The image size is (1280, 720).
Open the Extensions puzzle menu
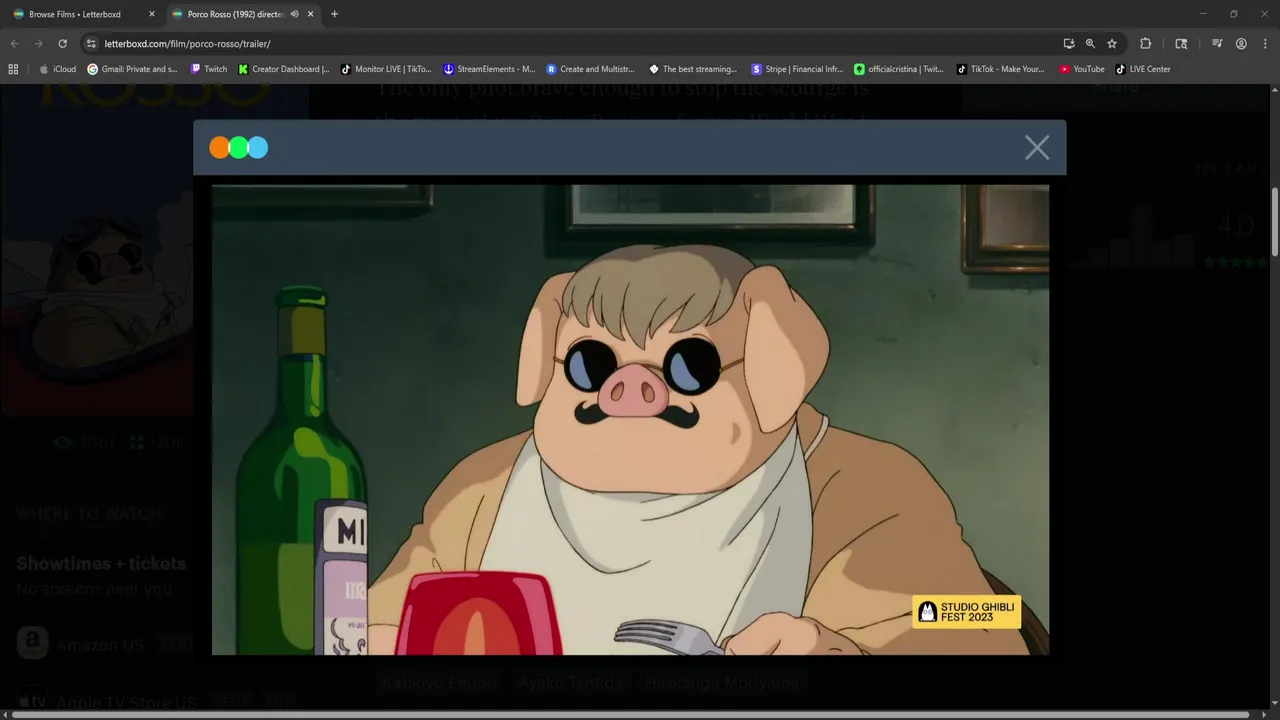click(1145, 44)
